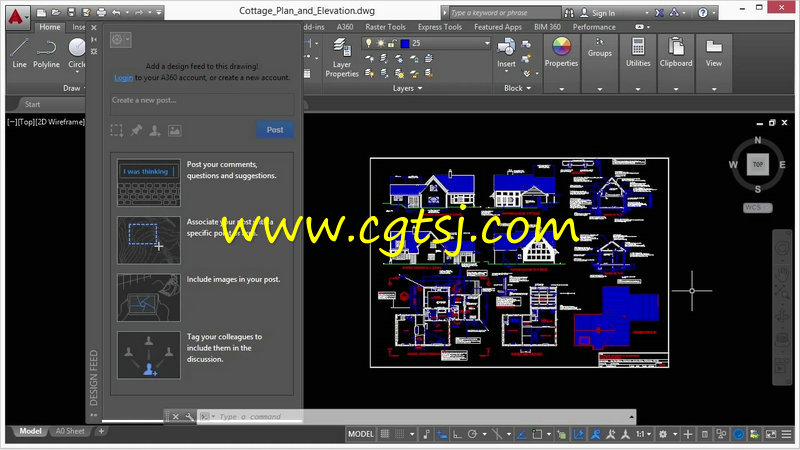Click the TOP face of the ViewCube
The image size is (800, 450).
click(758, 164)
